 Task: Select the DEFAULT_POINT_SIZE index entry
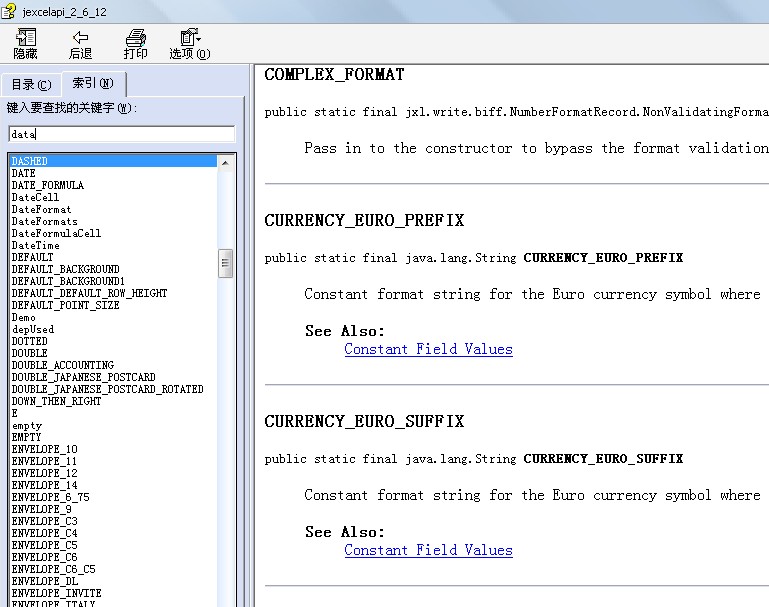coord(65,305)
